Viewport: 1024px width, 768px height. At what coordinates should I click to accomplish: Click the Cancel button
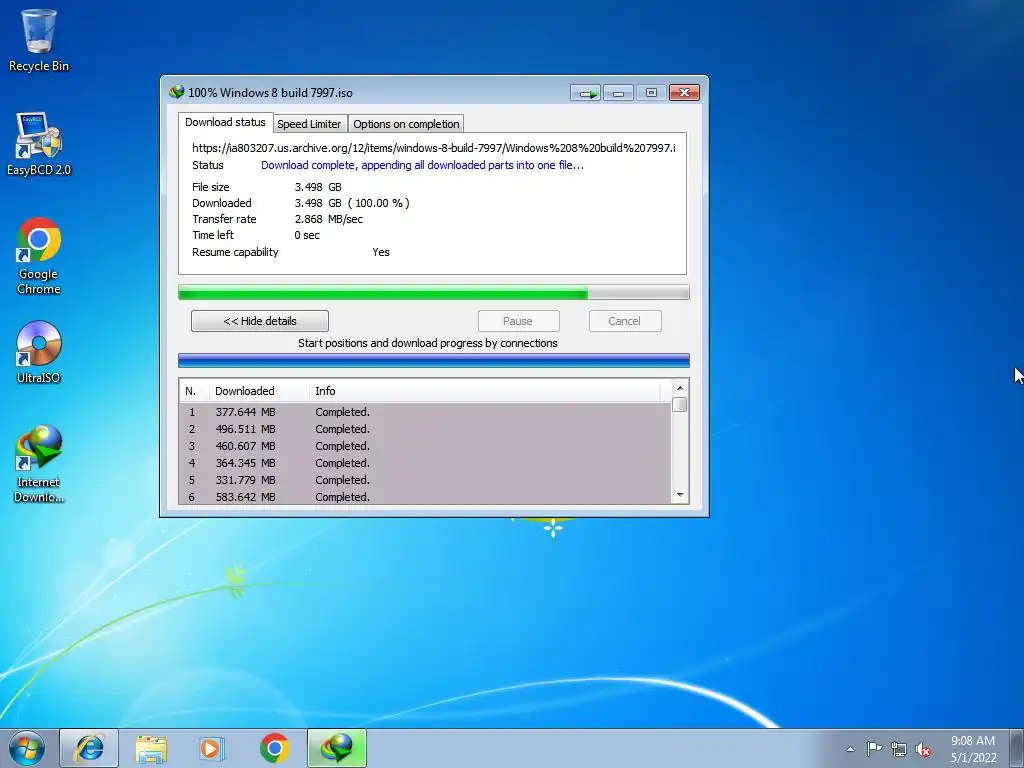[625, 321]
